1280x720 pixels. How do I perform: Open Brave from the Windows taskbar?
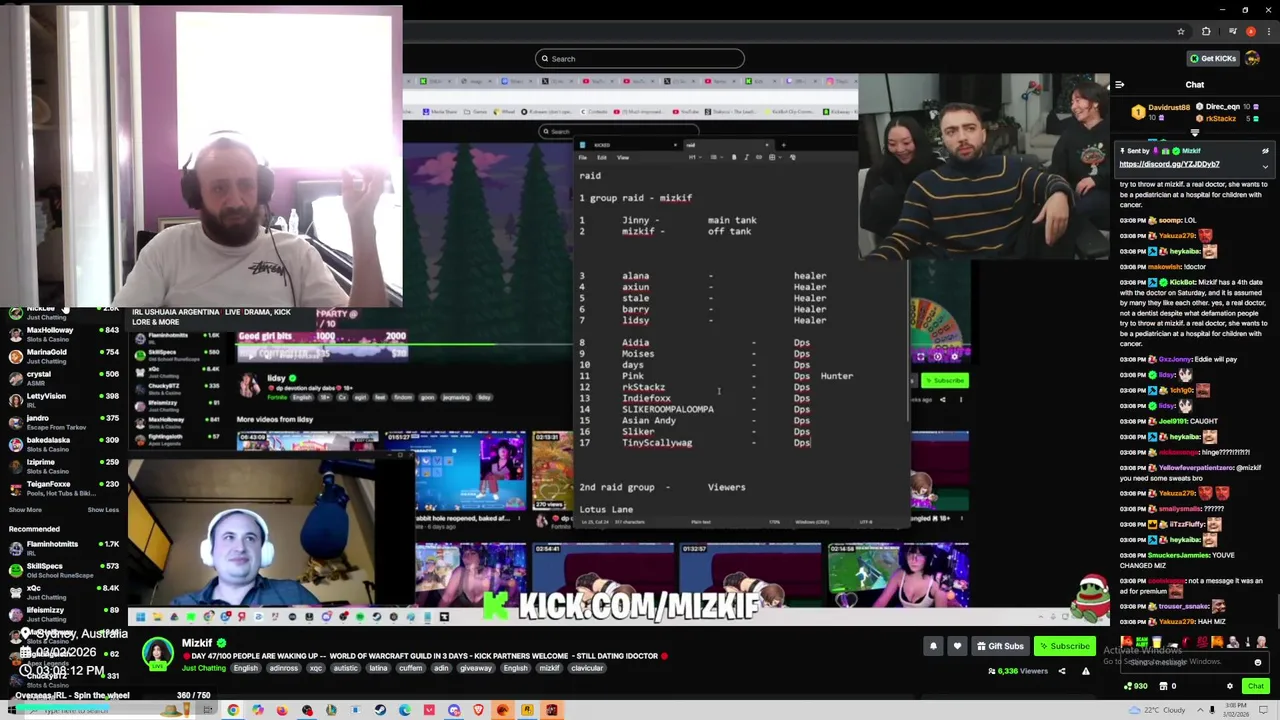[478, 710]
